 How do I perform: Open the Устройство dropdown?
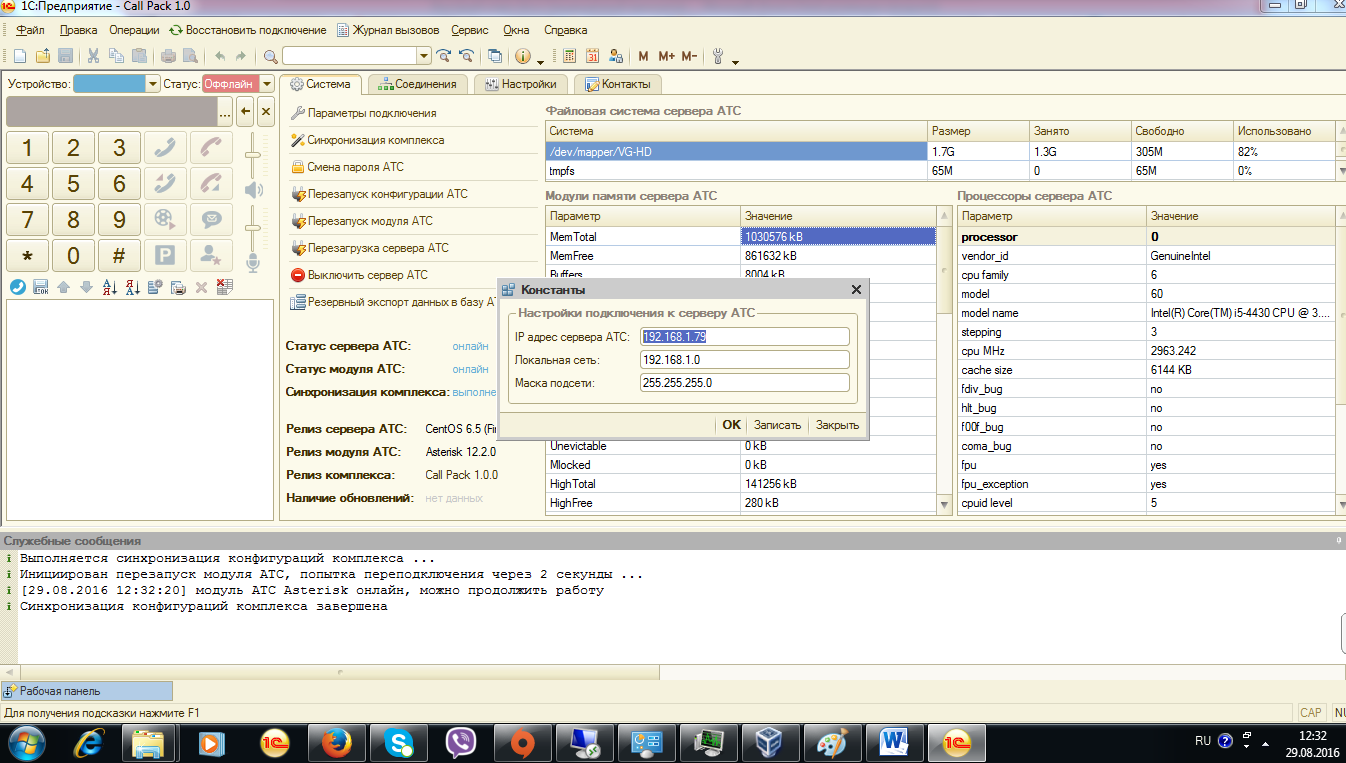(153, 84)
